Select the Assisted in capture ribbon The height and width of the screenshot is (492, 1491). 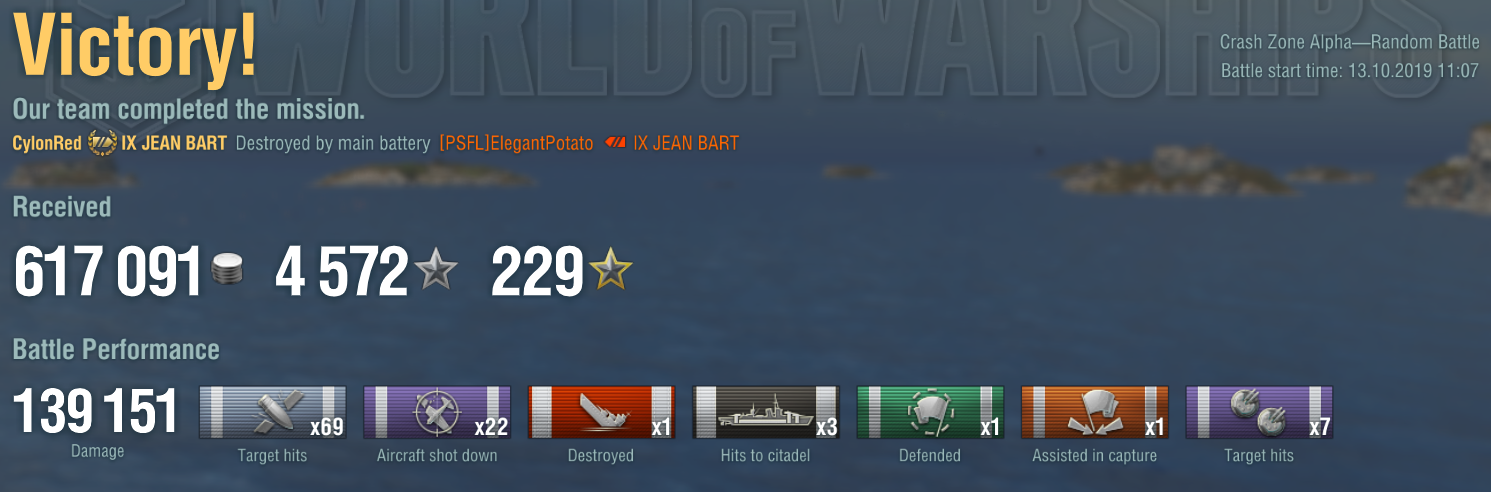click(x=1094, y=412)
